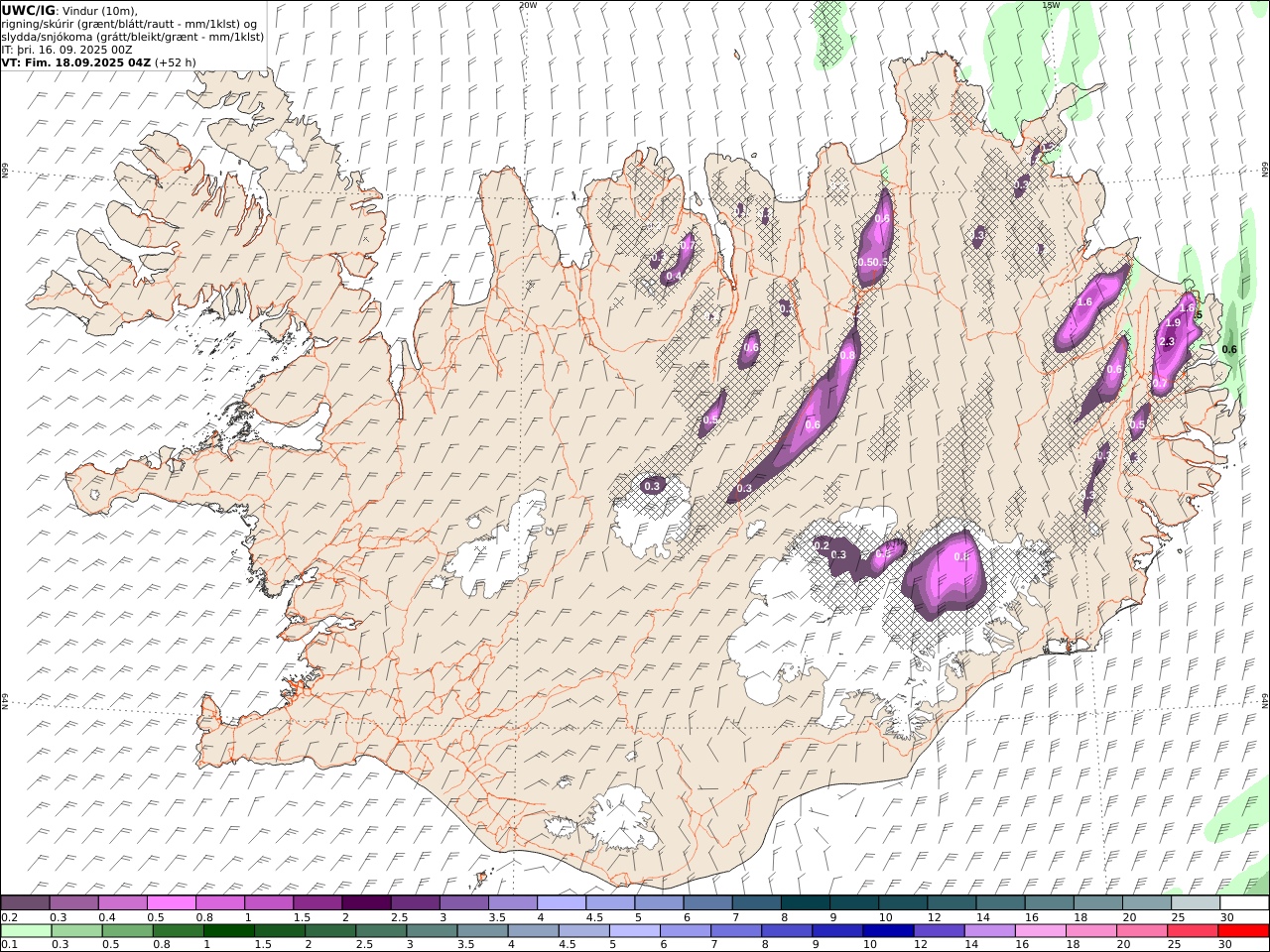The width and height of the screenshot is (1270, 952).
Task: Select the violet 14–16 swatch, lower bar
Action: click(x=990, y=930)
